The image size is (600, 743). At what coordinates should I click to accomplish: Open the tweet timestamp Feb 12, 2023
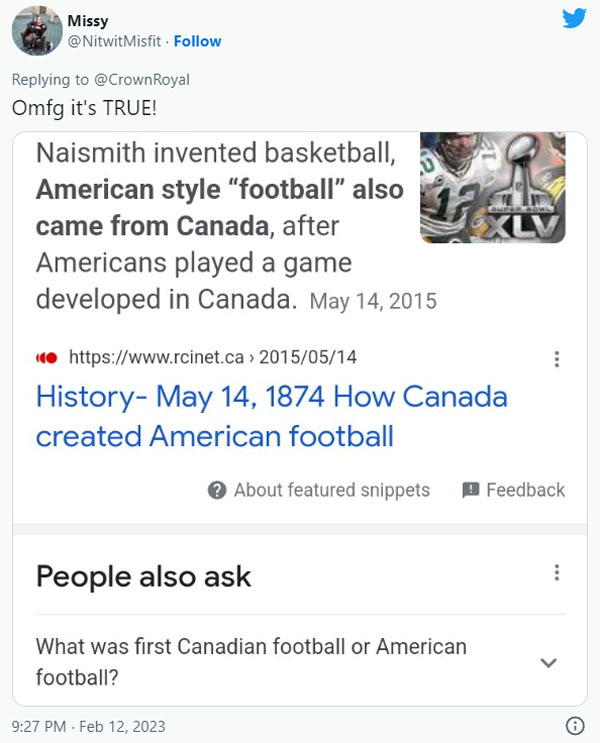pyautogui.click(x=88, y=726)
